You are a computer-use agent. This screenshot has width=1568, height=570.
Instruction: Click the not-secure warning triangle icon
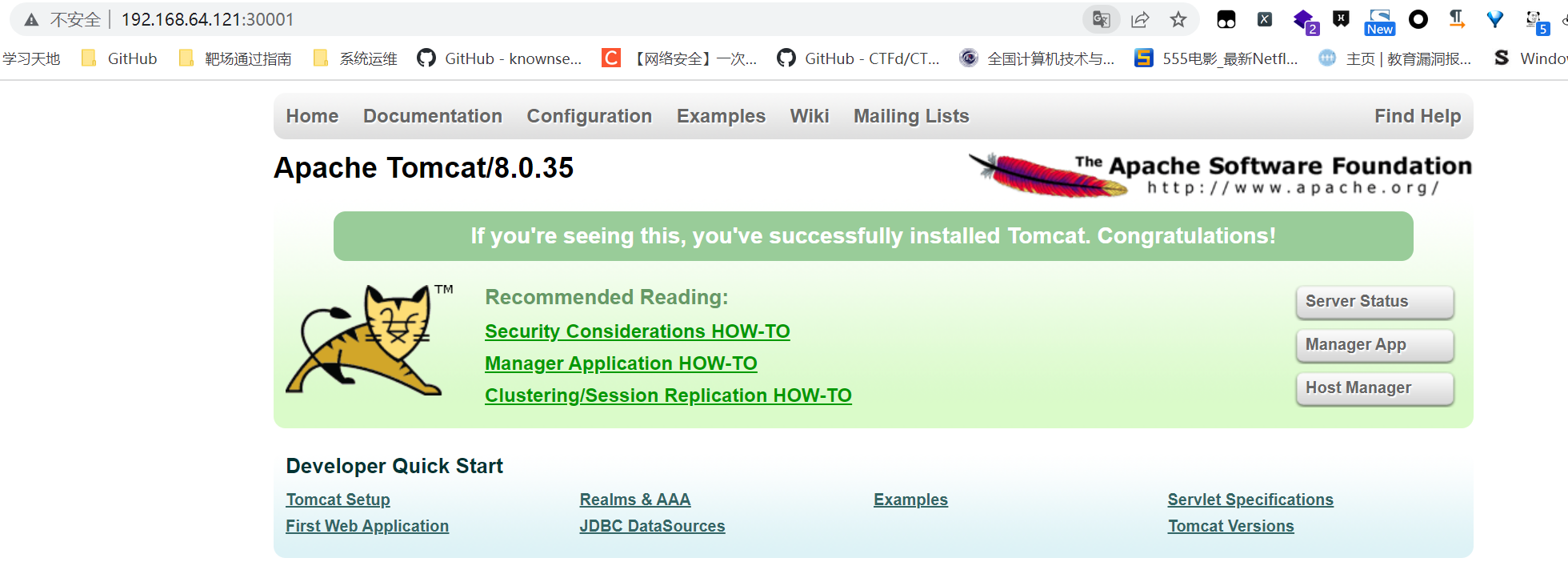pos(31,19)
